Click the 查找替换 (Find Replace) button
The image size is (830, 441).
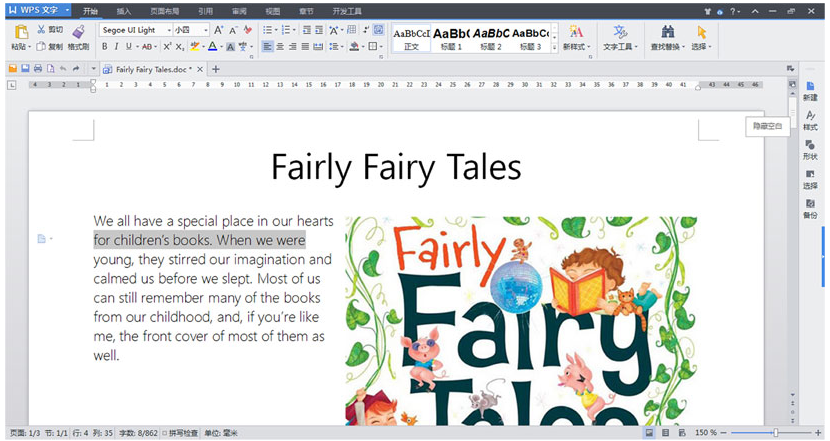pyautogui.click(x=667, y=37)
